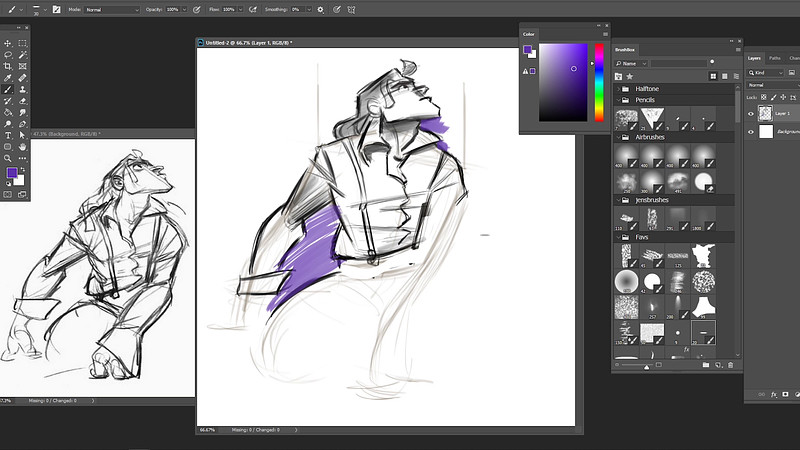Select the Healing Brush bandage tool
Screen dimensions: 800x450
22,78
